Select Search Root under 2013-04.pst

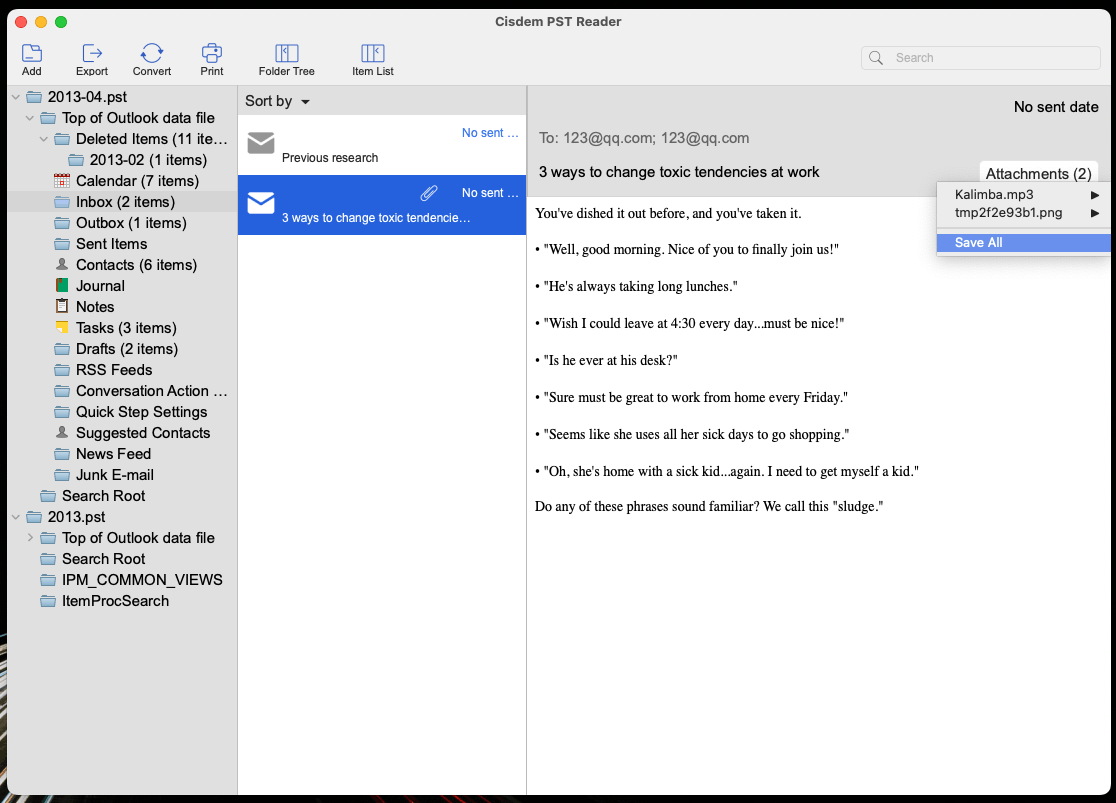pos(103,496)
